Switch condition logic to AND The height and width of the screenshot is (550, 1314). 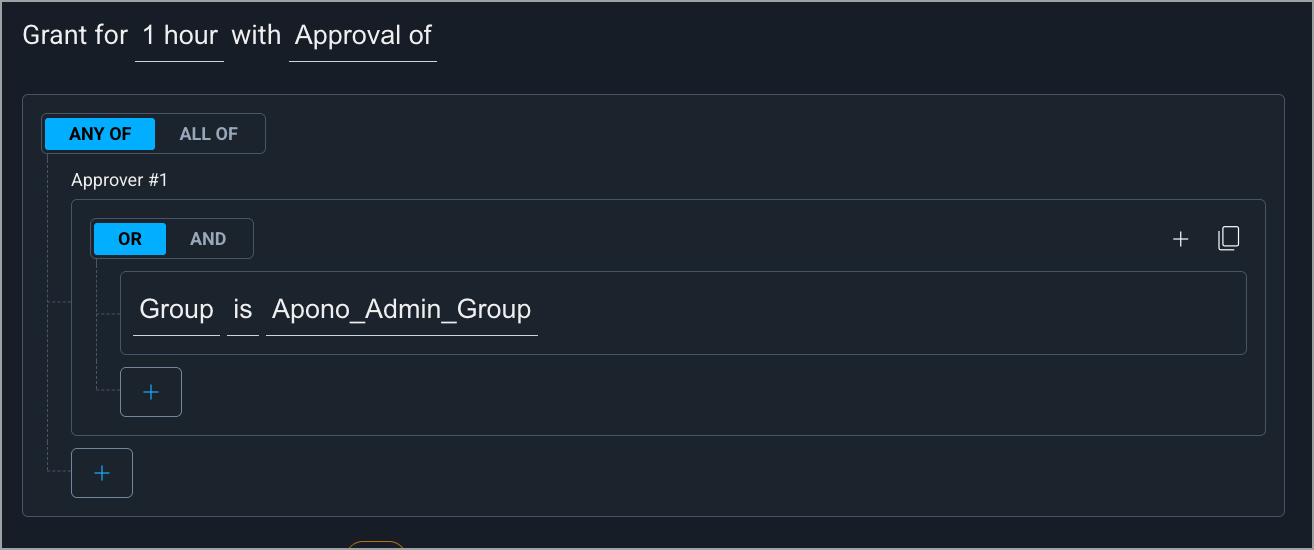coord(208,239)
